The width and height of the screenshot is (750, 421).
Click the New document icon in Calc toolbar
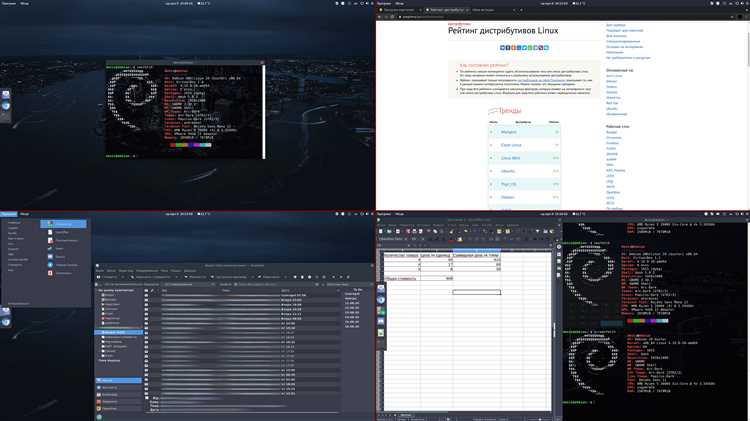pos(381,231)
